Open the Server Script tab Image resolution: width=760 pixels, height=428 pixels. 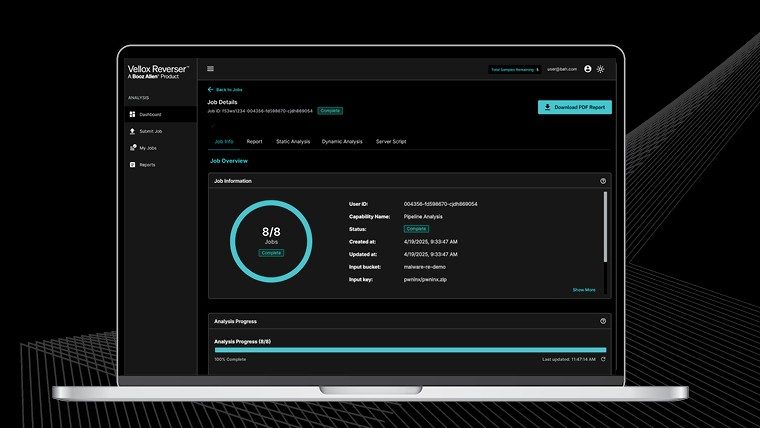pos(390,142)
